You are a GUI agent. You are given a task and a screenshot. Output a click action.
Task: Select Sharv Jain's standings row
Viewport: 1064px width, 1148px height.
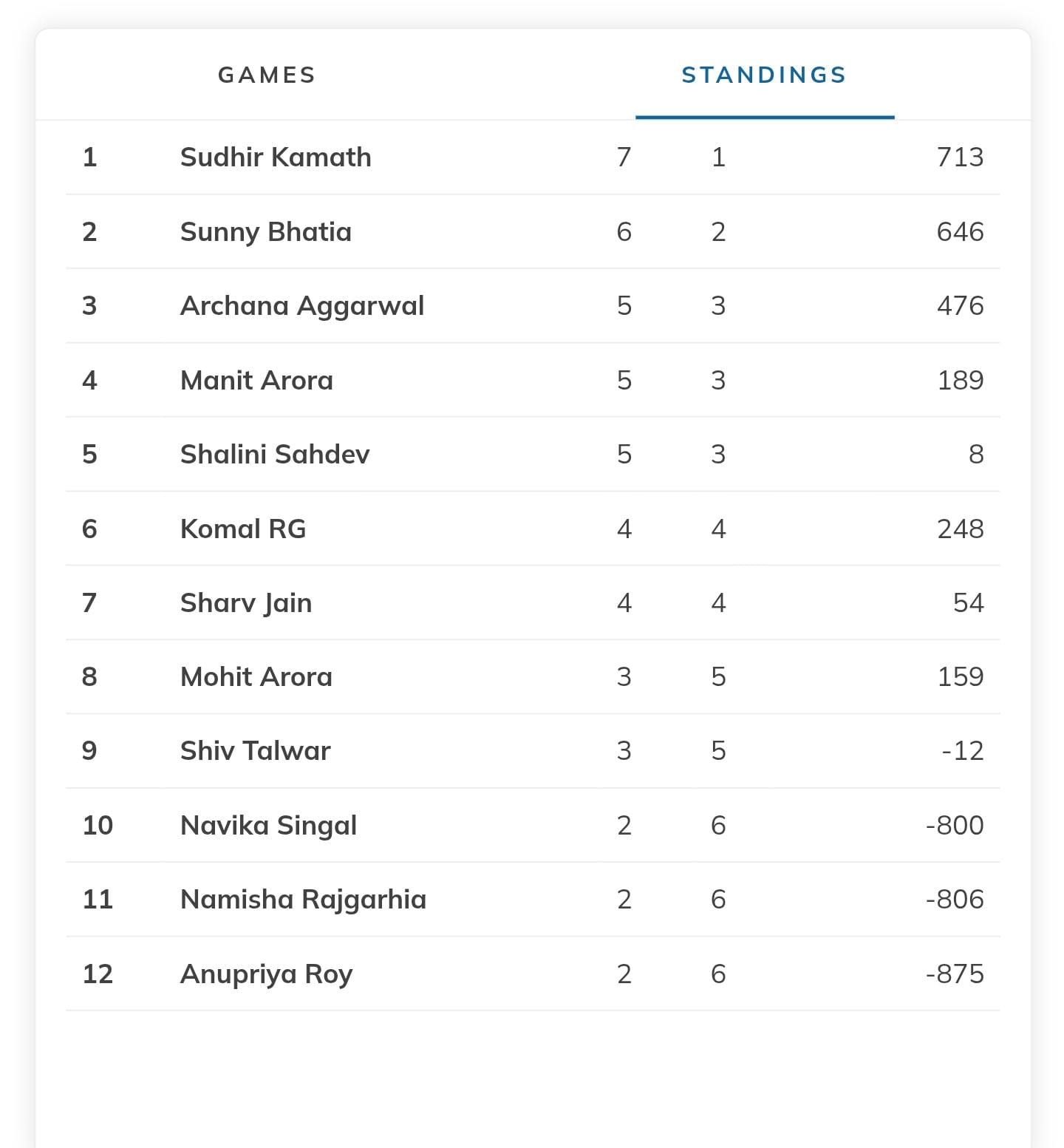click(x=246, y=602)
